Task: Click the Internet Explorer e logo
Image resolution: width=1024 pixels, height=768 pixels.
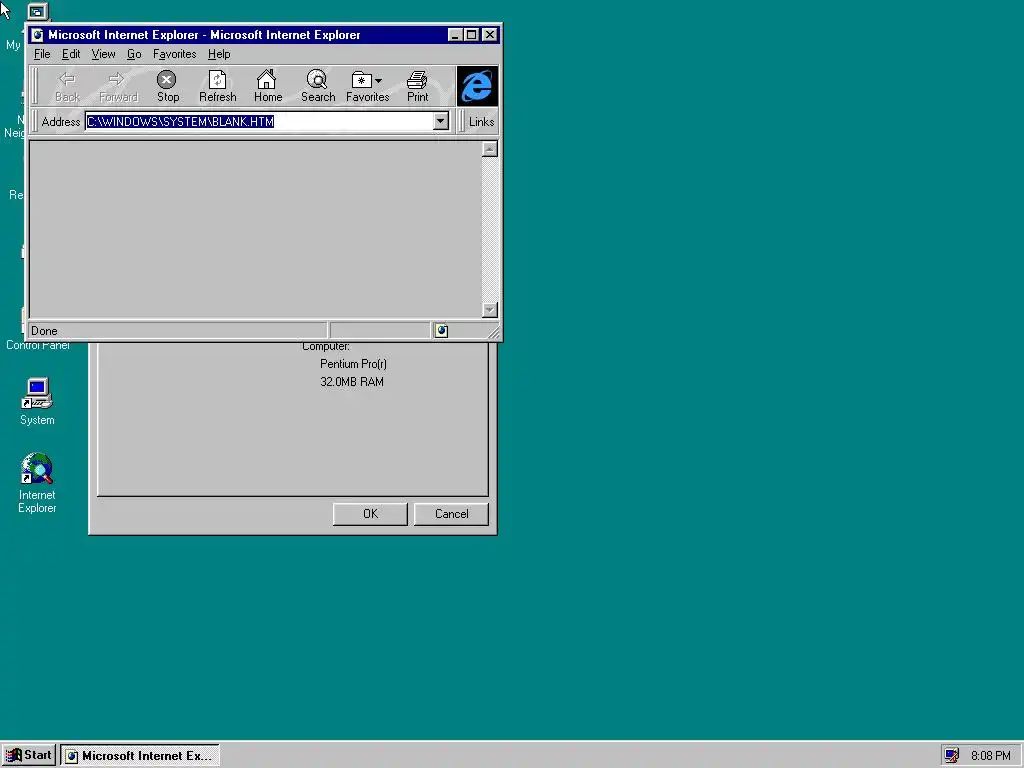Action: pyautogui.click(x=477, y=86)
